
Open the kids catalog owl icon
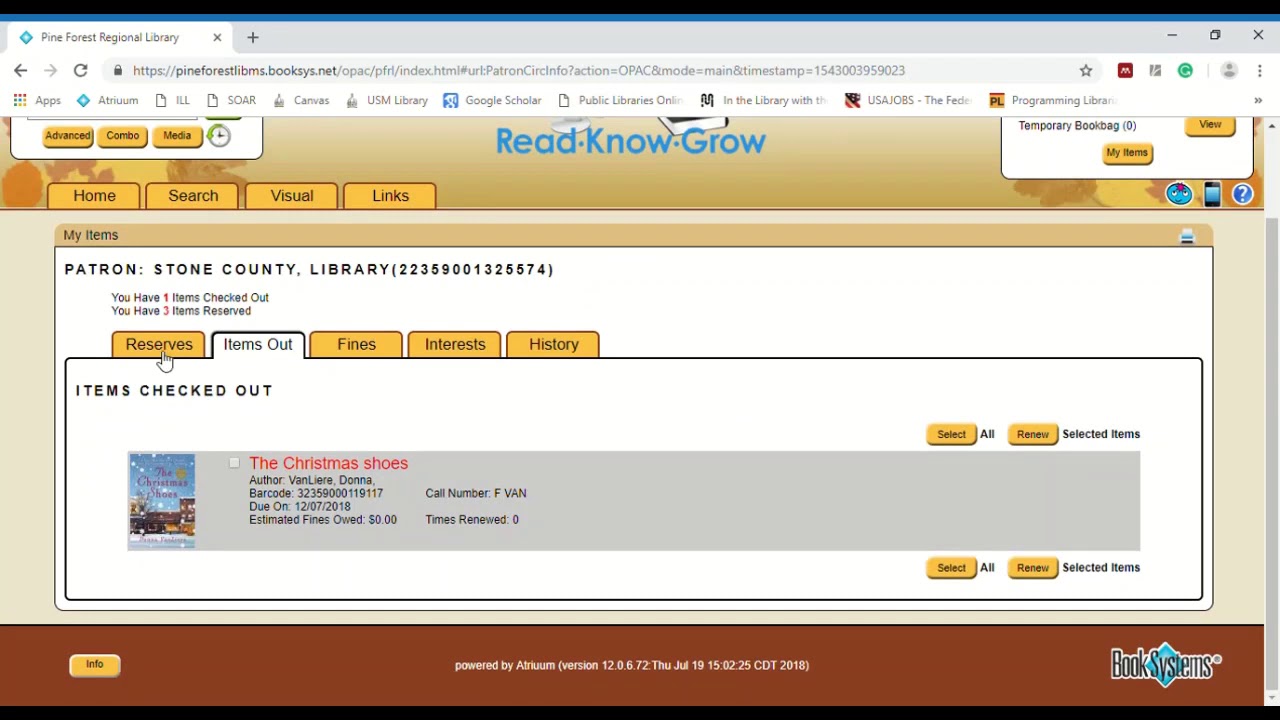(x=1179, y=194)
